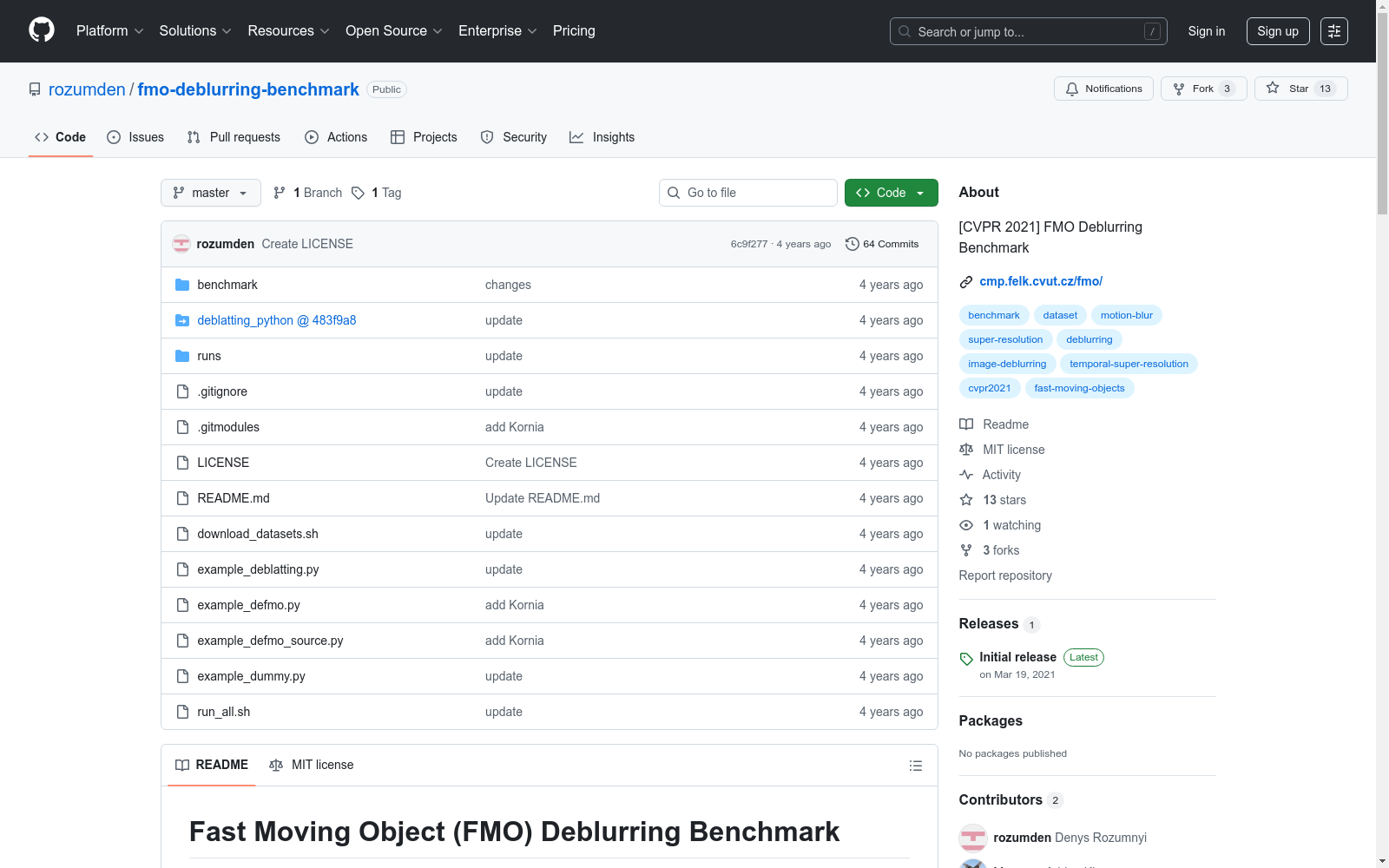Open the example_defmo_source.py file
This screenshot has width=1389, height=868.
click(x=270, y=641)
